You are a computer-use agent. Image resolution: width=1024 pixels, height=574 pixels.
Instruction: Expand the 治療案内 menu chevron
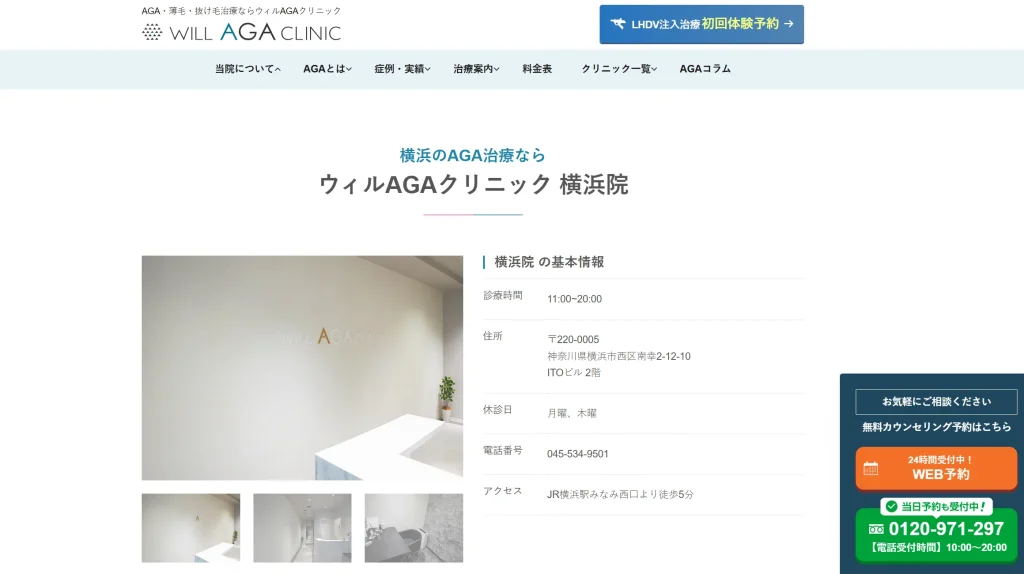(x=497, y=69)
